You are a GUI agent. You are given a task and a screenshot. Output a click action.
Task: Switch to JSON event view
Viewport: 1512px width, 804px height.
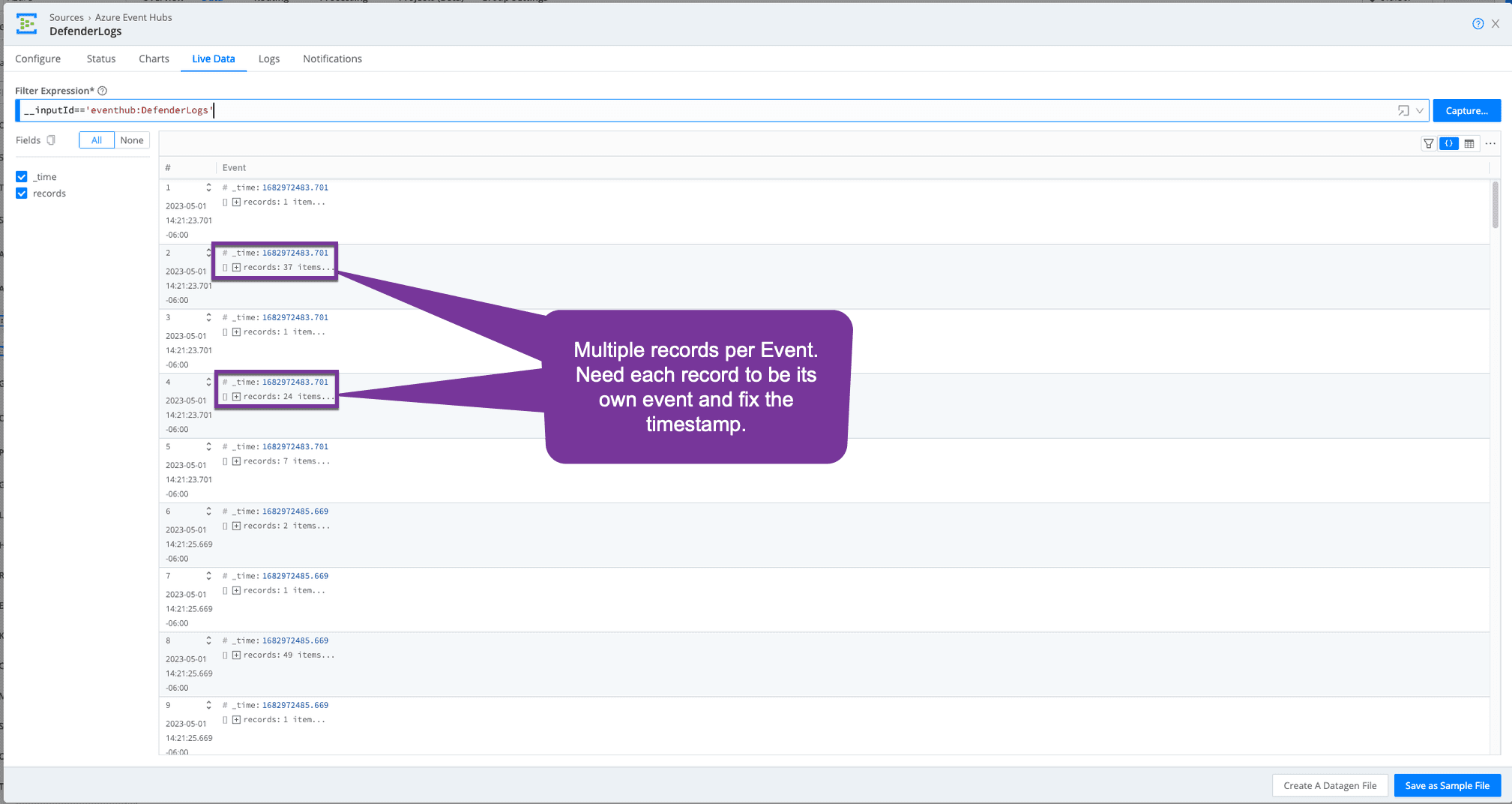point(1449,143)
